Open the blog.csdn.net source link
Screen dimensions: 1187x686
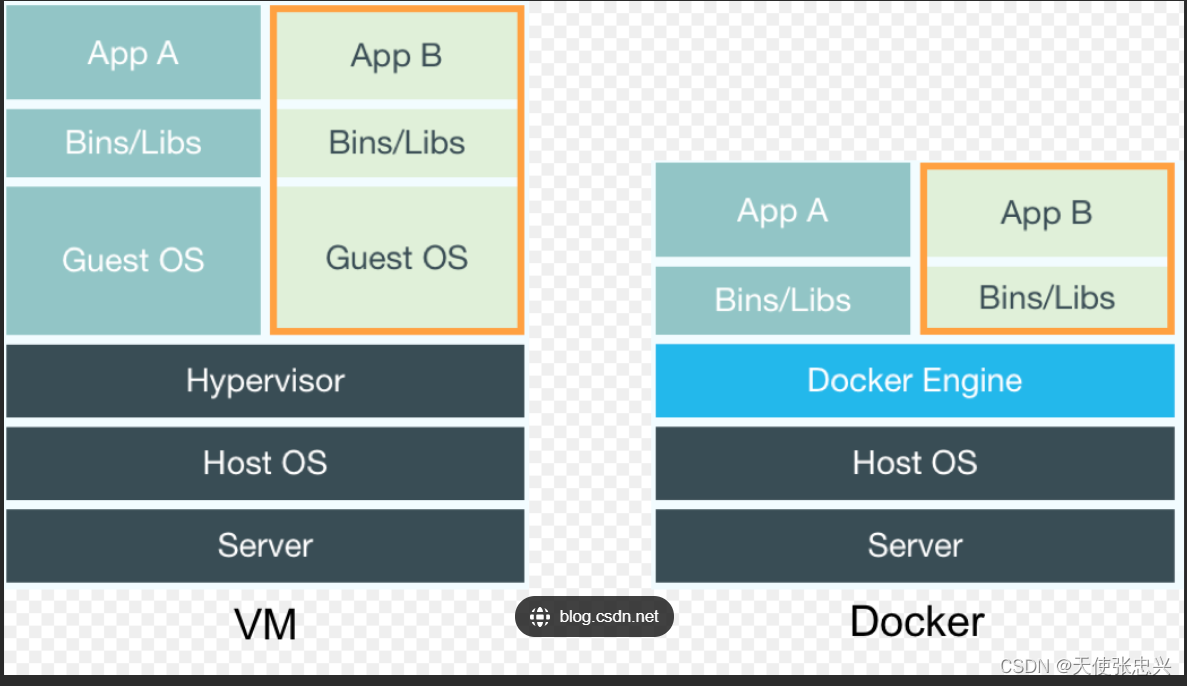coord(594,616)
